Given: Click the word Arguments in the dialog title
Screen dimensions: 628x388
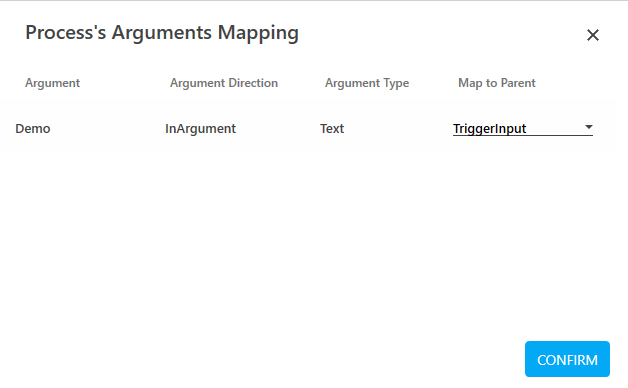Looking at the screenshot, I should click(161, 33).
